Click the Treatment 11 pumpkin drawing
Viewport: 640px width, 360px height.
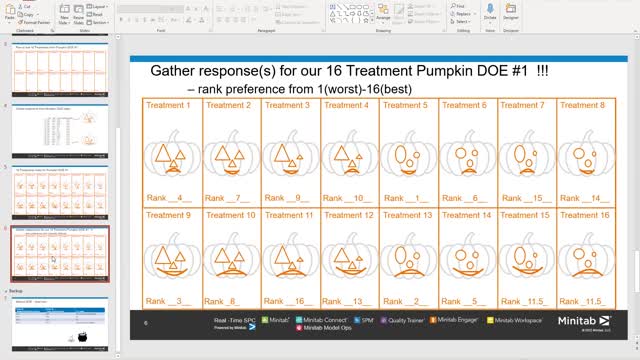point(291,256)
